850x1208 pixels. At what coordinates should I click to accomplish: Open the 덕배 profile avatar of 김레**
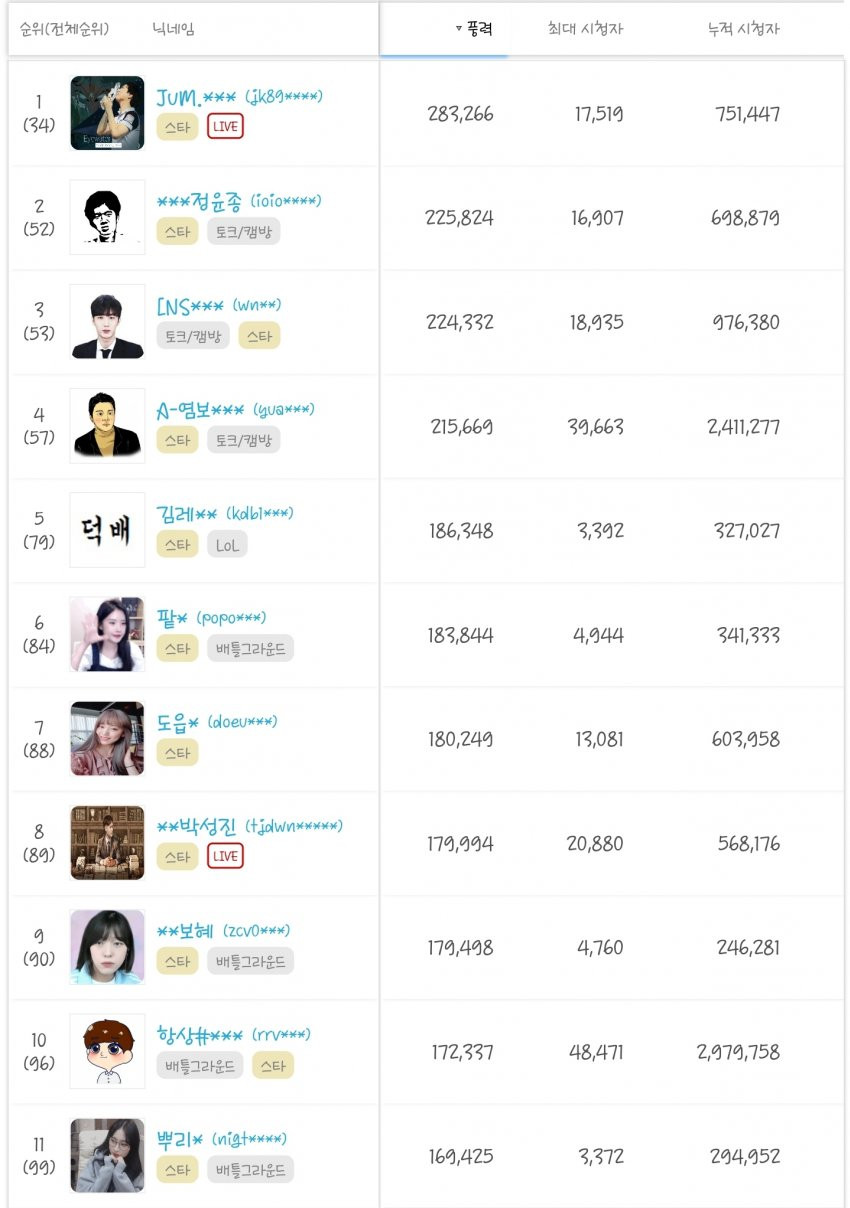click(107, 530)
